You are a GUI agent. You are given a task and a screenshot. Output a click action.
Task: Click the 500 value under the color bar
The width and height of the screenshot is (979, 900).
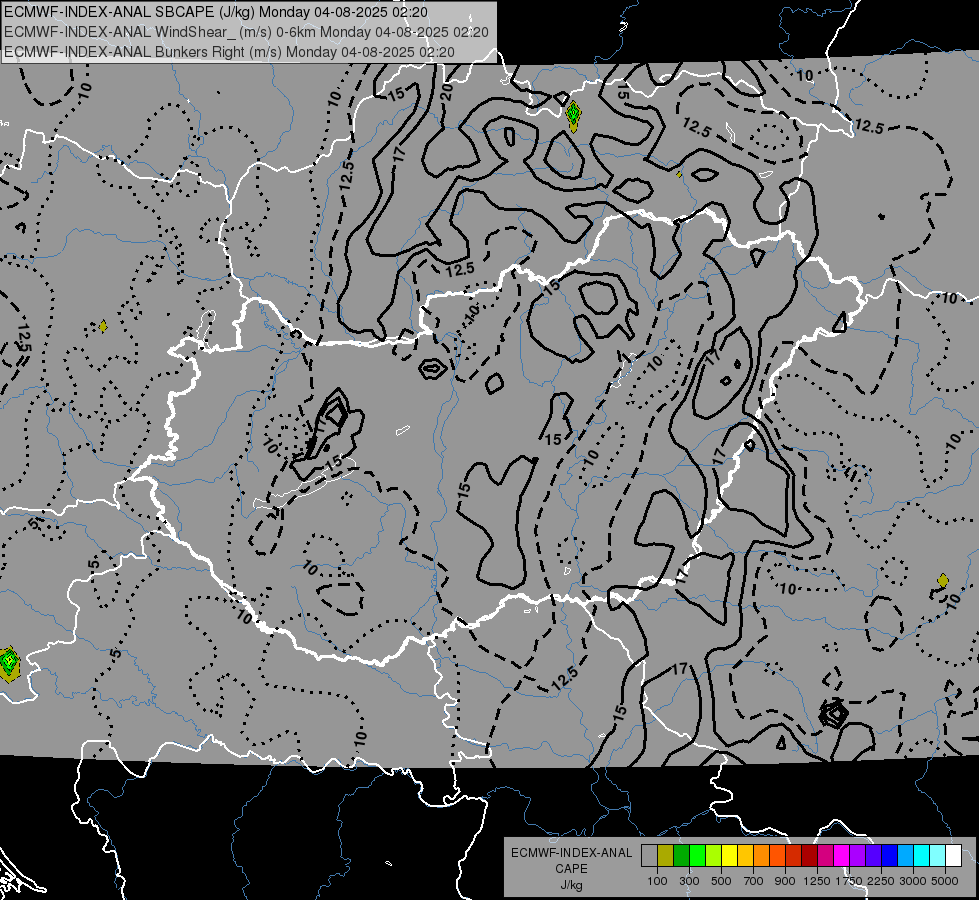721,881
